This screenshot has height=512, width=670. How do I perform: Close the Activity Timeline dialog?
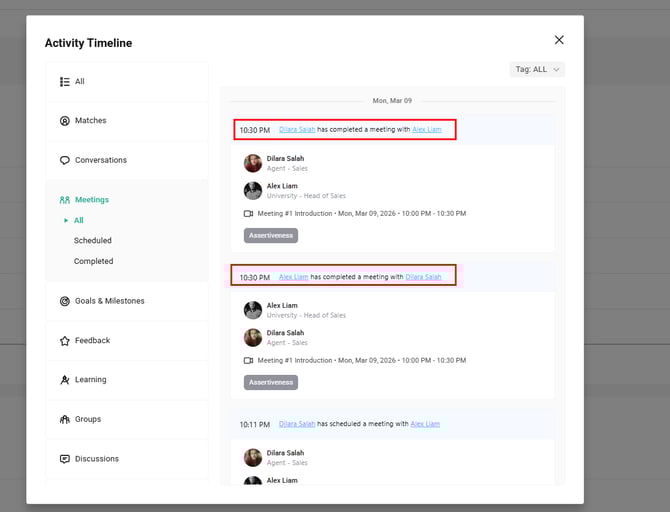coord(559,40)
